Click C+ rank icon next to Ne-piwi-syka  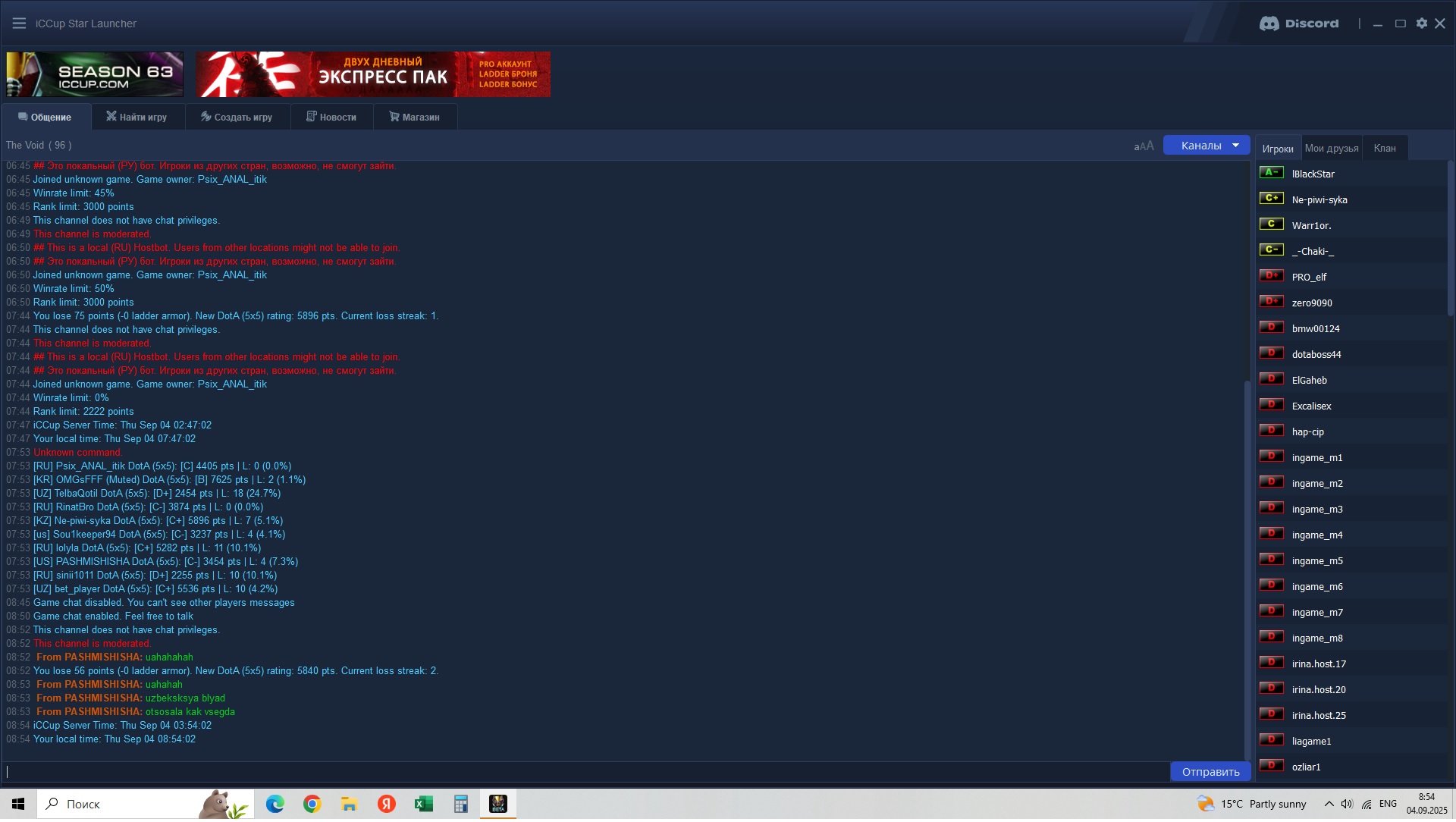tap(1272, 199)
